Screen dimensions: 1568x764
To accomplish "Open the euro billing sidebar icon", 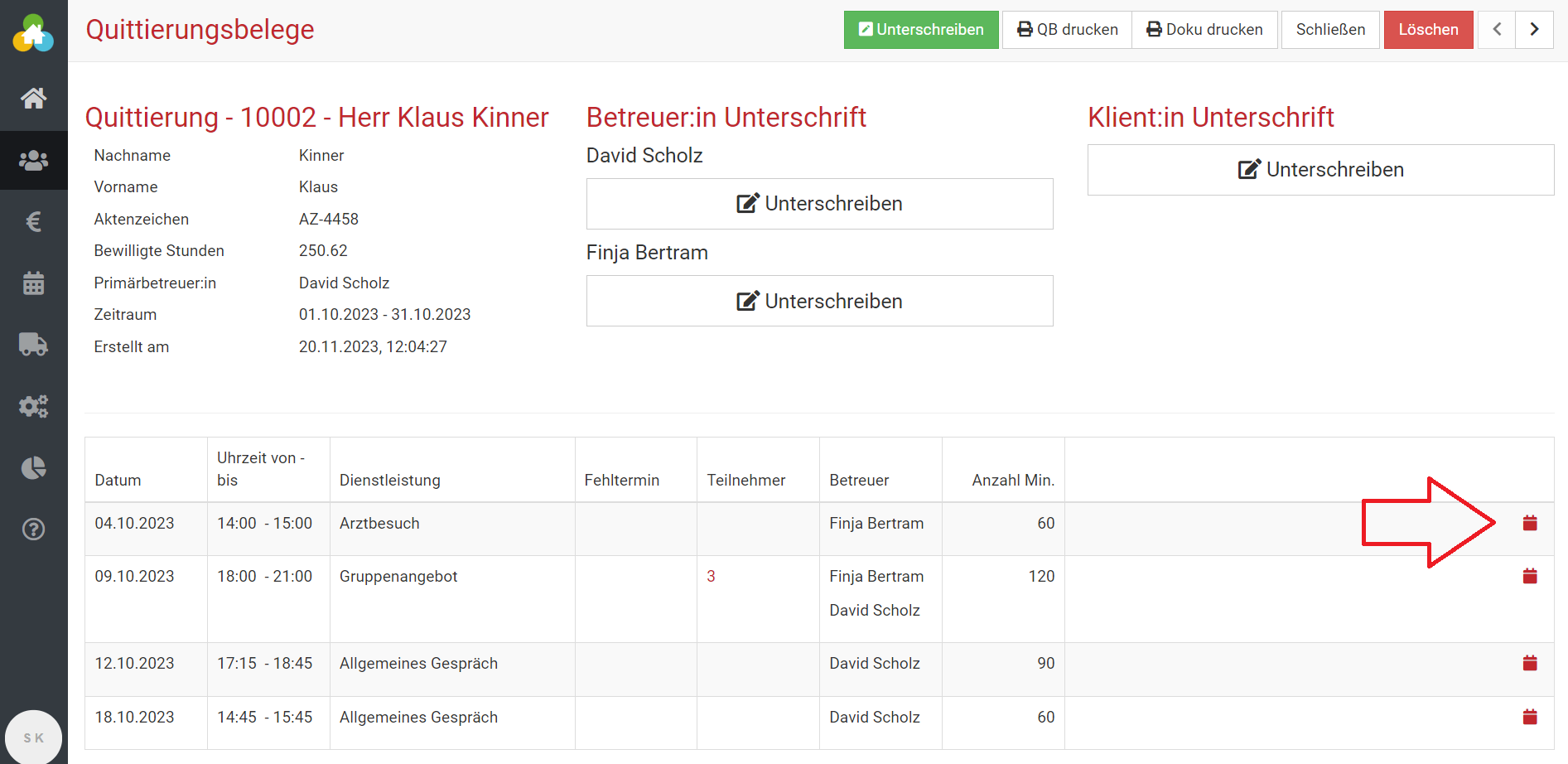I will coord(33,221).
